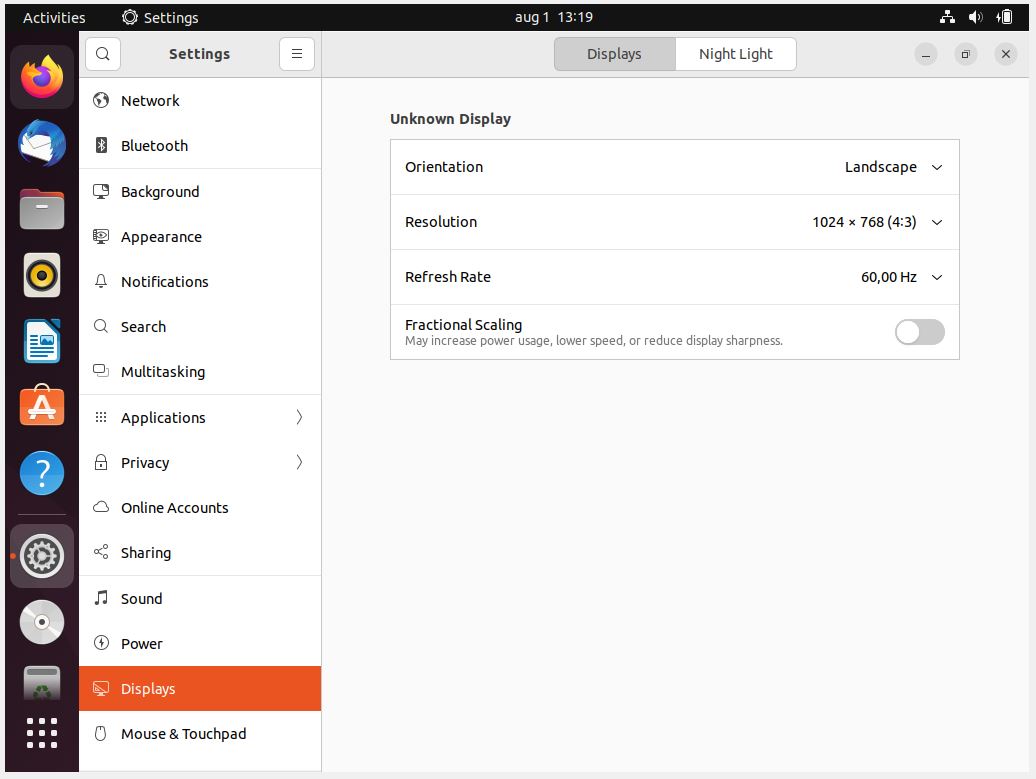
Task: Open Firefox from the dock
Action: pos(42,77)
